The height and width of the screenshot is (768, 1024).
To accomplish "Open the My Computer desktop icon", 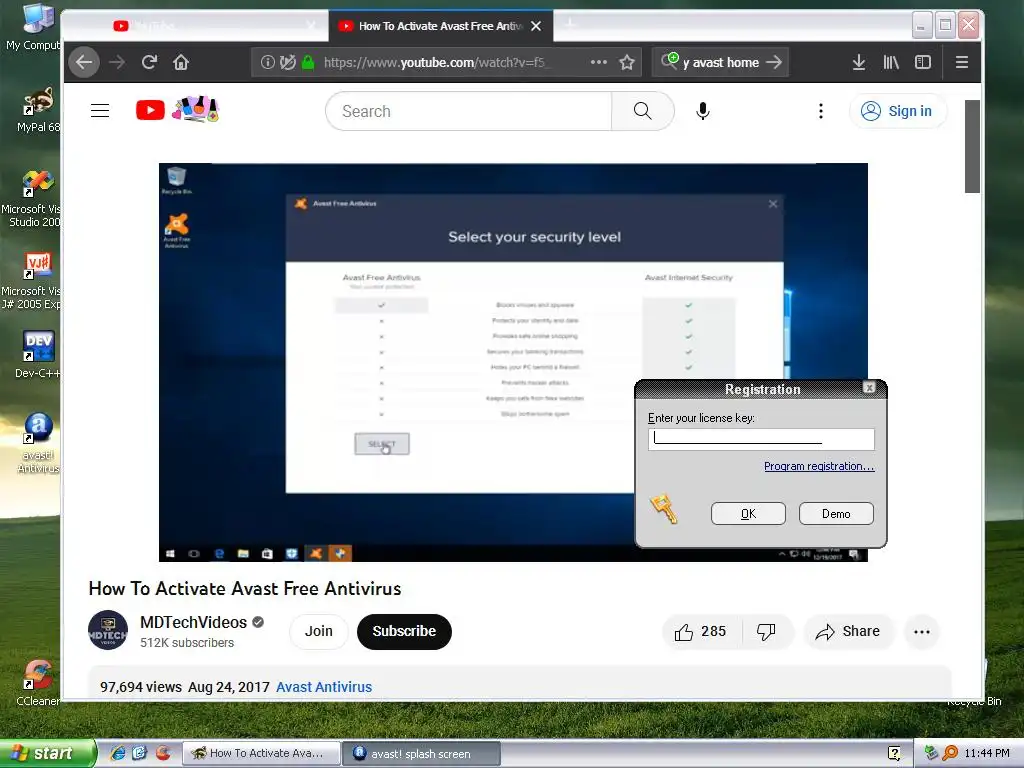I will (34, 27).
